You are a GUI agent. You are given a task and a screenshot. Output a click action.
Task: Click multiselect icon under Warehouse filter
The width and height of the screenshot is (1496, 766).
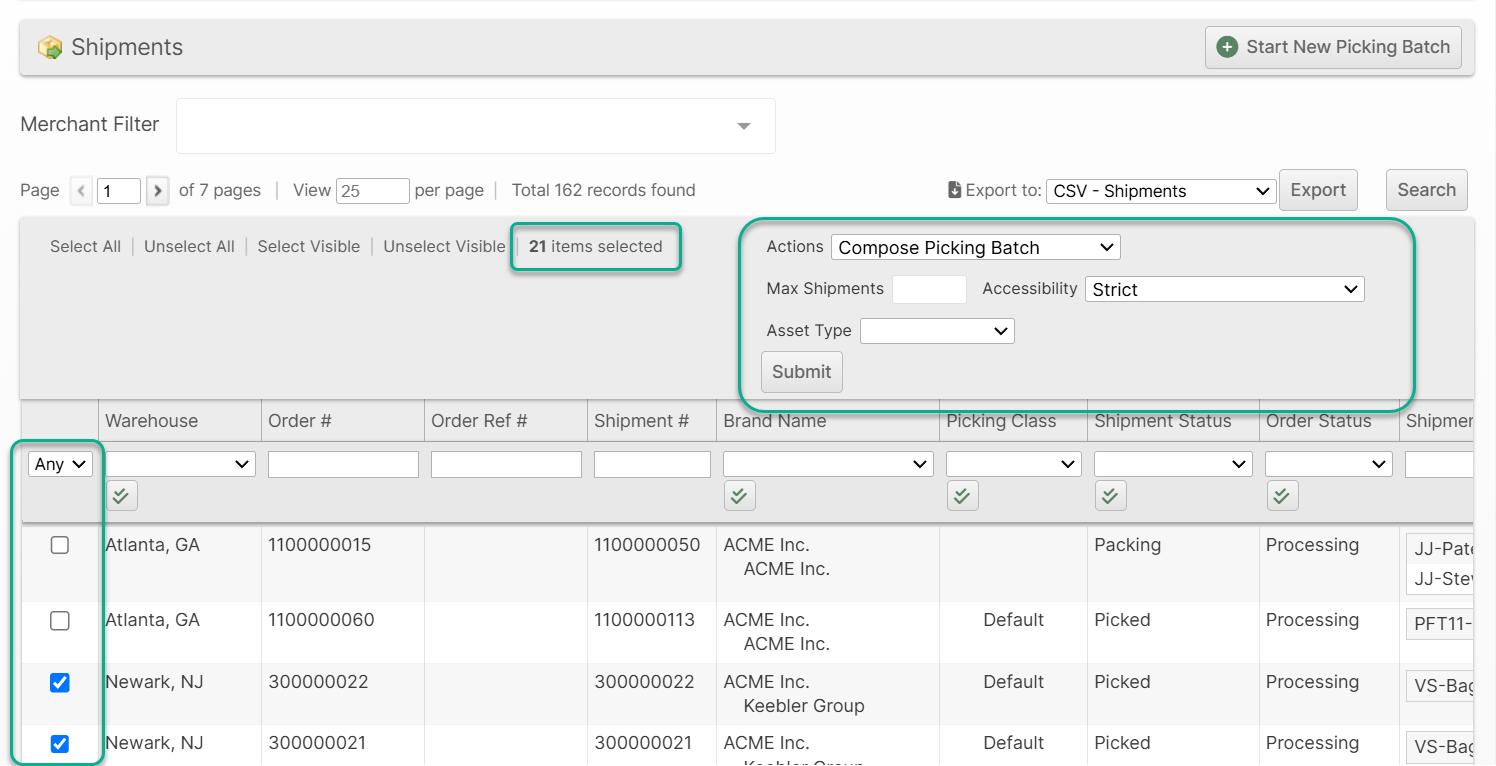tap(122, 495)
